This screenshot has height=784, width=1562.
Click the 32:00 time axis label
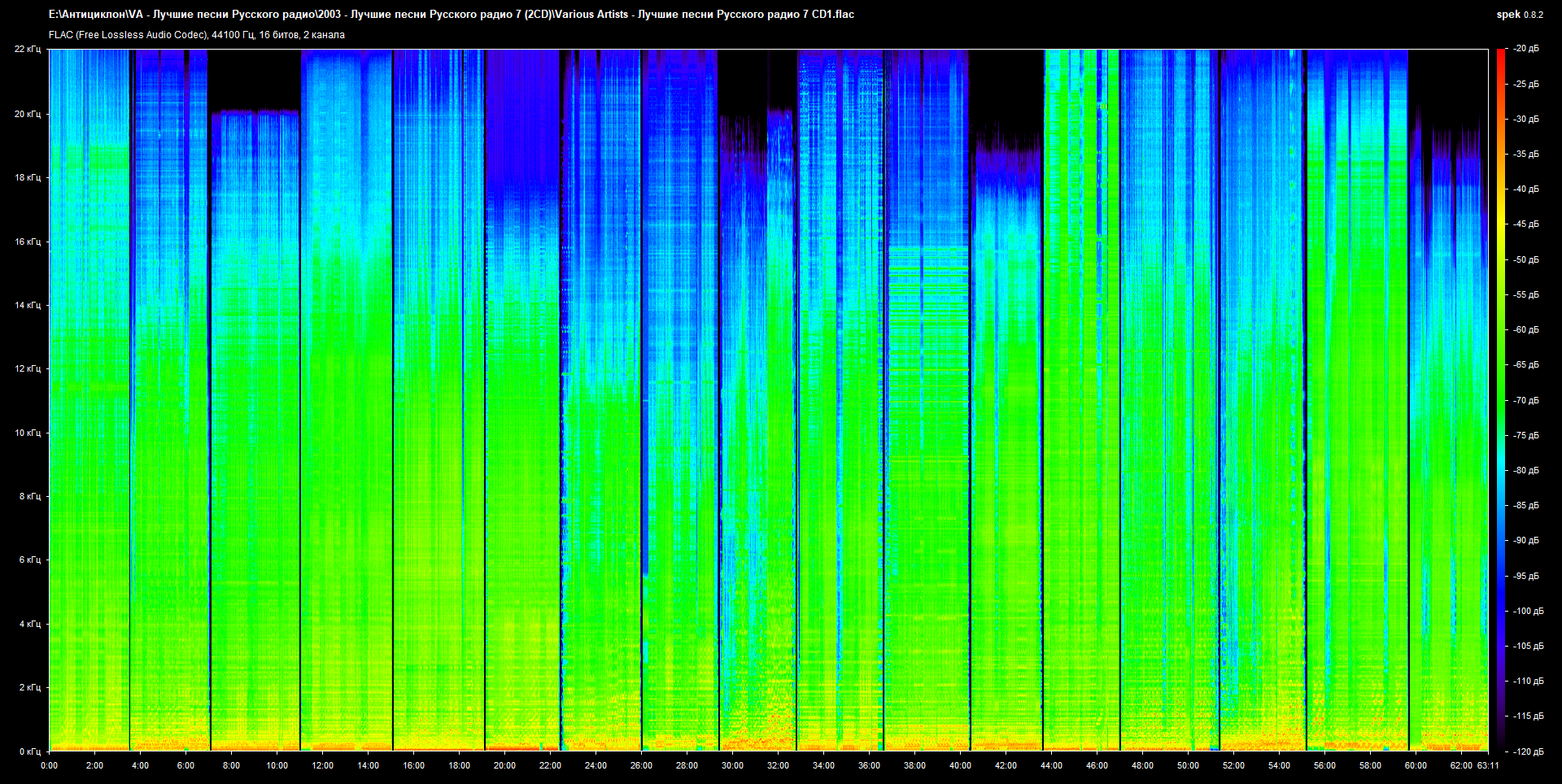pos(778,765)
